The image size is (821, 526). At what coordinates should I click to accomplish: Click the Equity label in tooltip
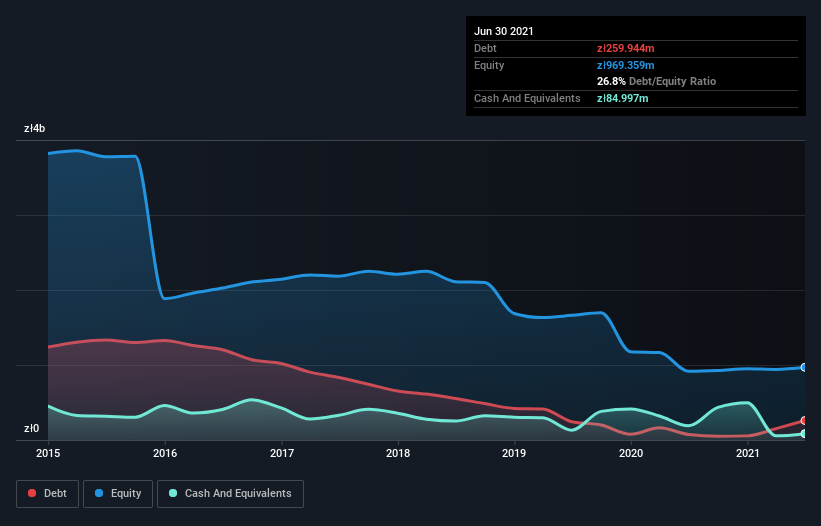(x=489, y=65)
